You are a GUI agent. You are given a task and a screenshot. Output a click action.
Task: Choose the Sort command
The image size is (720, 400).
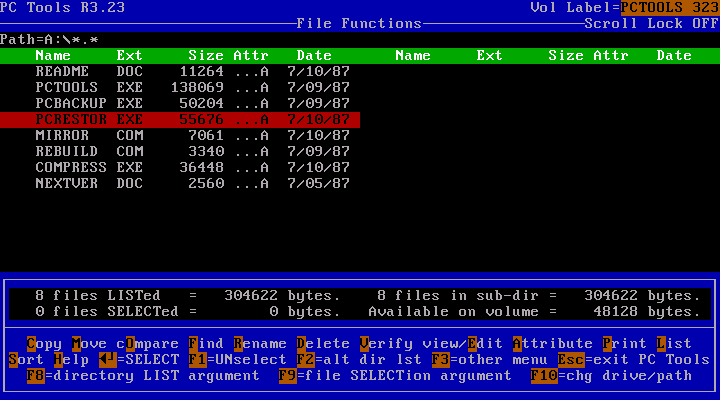pos(26,360)
